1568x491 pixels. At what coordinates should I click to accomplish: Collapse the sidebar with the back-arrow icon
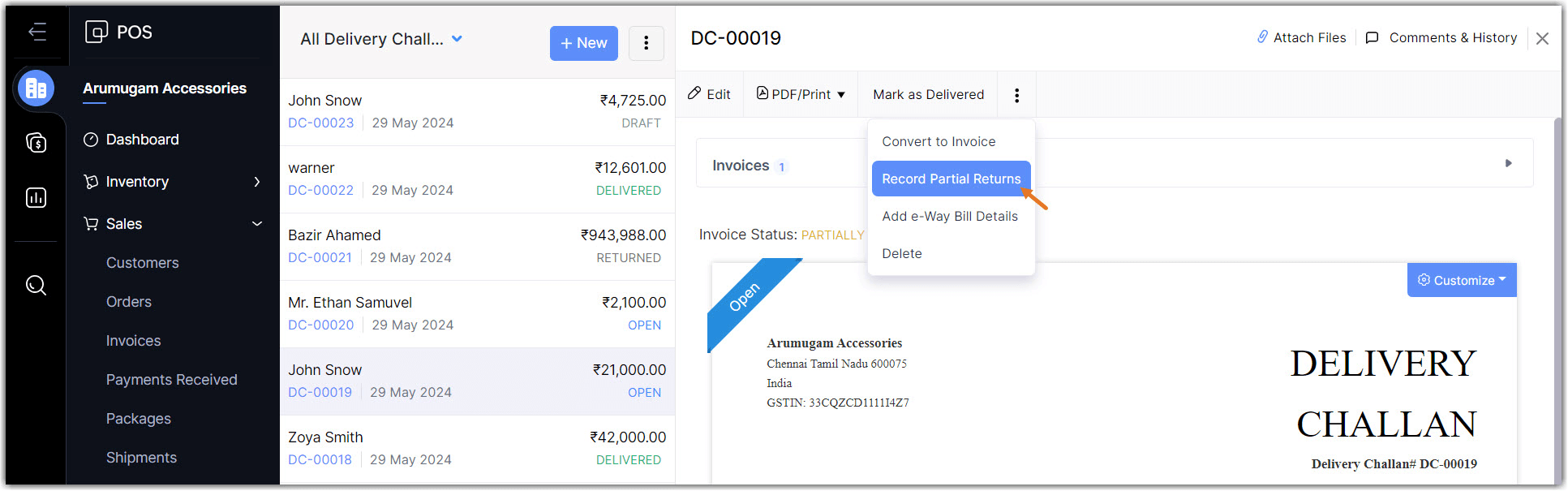coord(37,32)
